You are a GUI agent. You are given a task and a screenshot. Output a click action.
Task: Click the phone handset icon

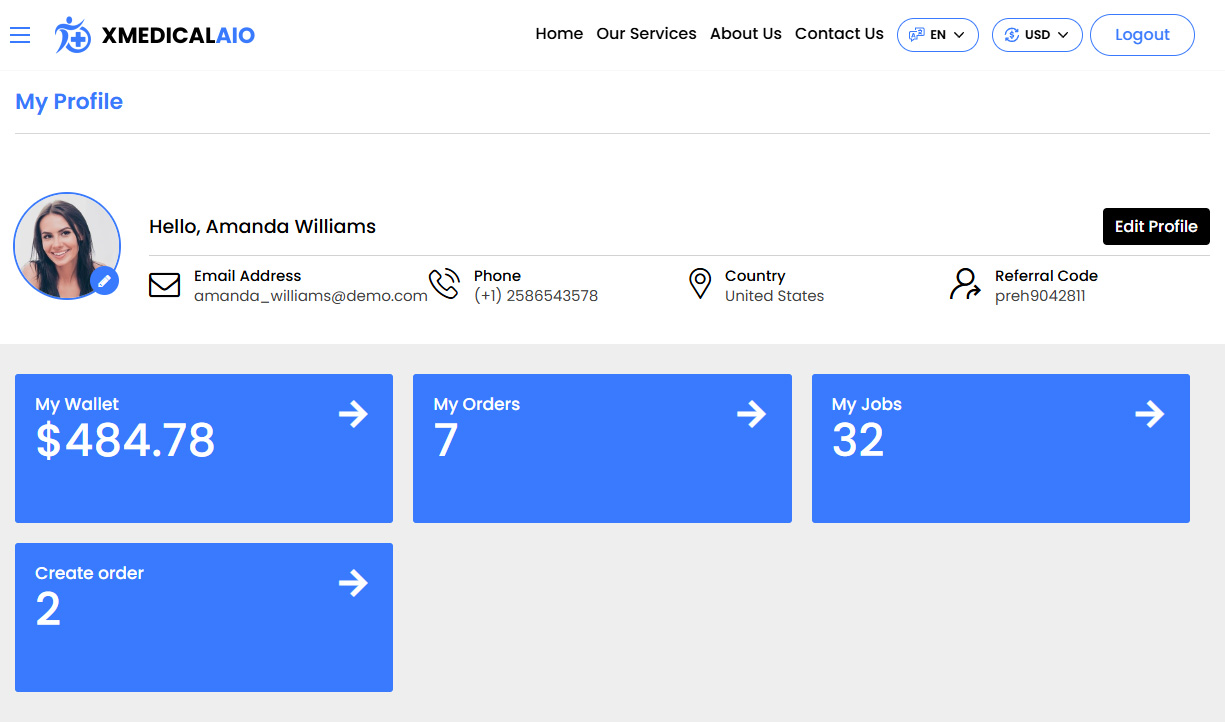pos(444,285)
